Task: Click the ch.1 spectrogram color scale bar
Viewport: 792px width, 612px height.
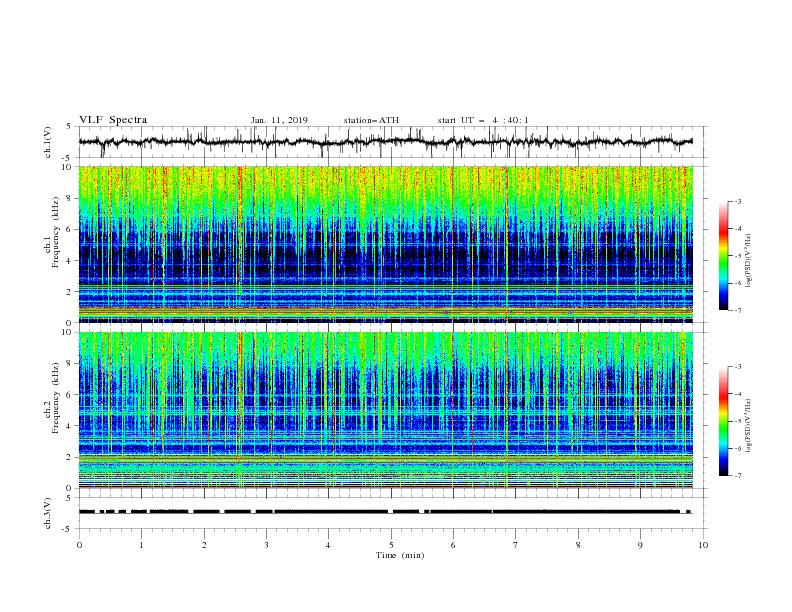Action: (x=724, y=256)
